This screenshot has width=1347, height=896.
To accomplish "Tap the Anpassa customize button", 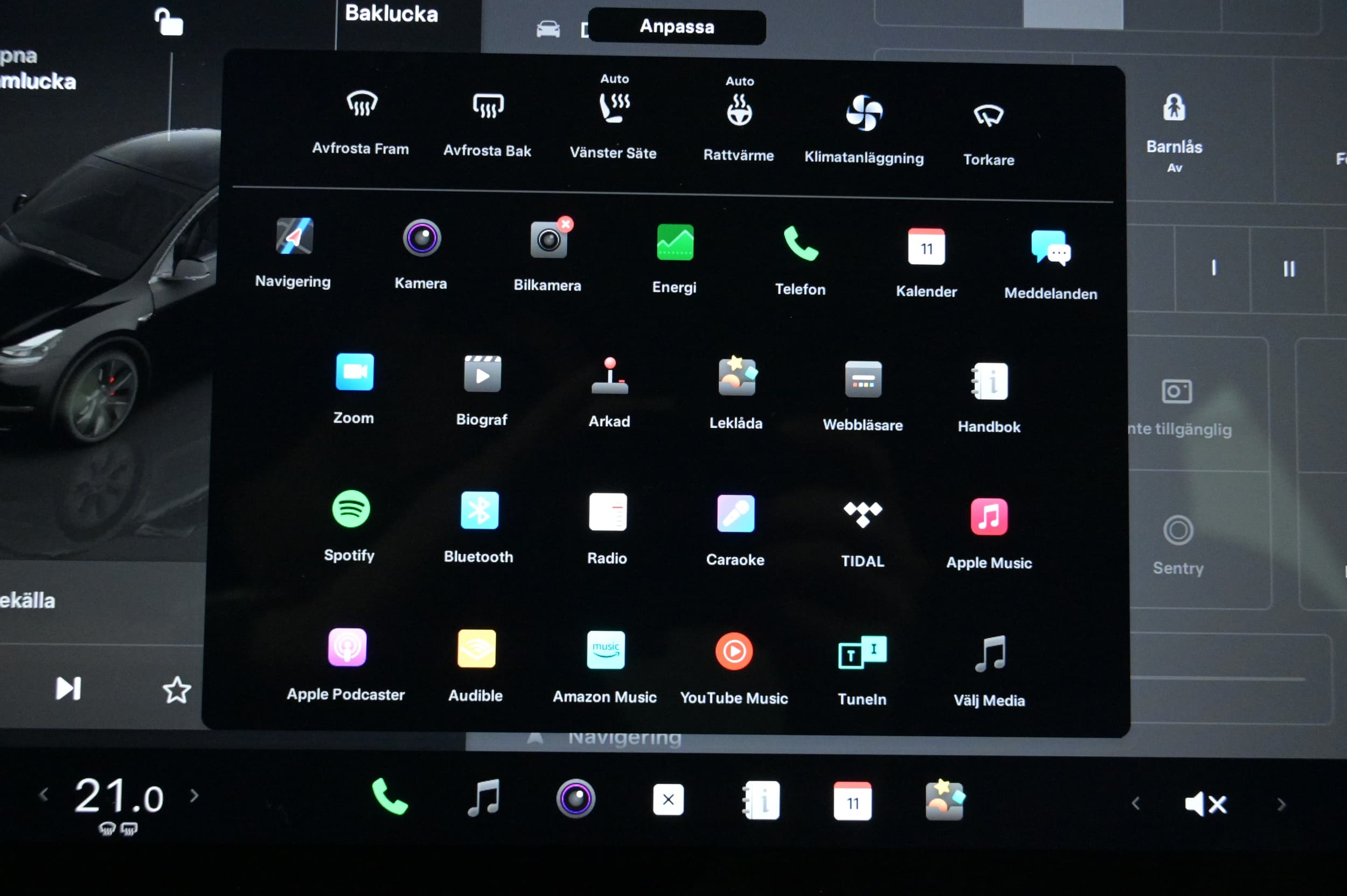I will [x=677, y=26].
